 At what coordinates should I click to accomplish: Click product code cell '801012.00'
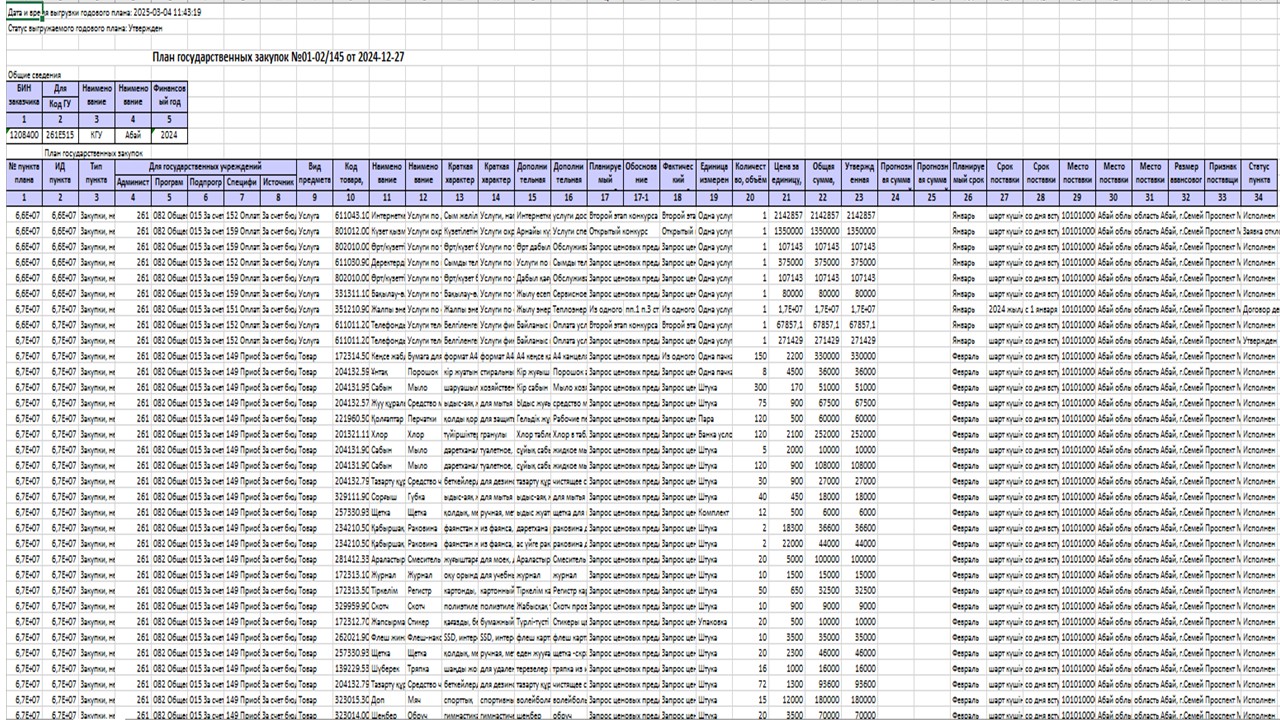(350, 230)
